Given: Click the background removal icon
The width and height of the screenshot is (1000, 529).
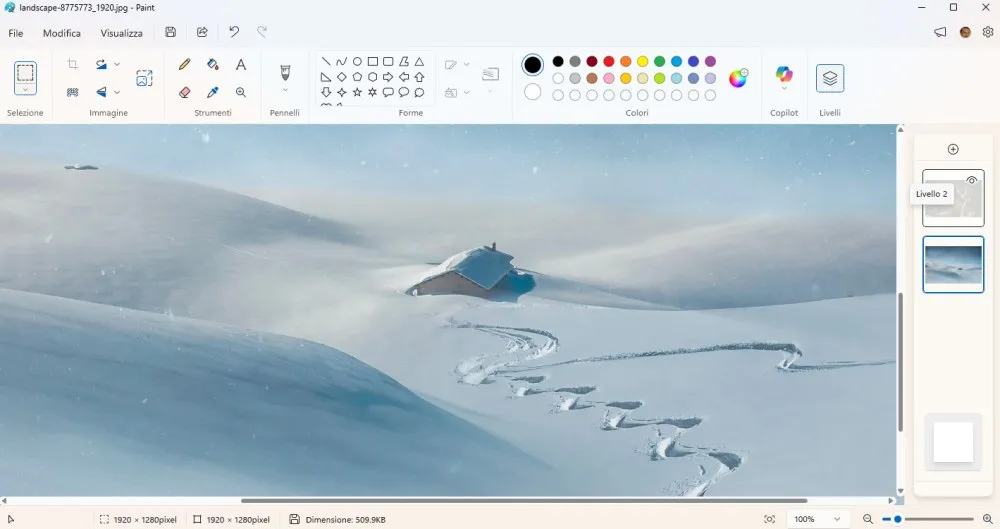Looking at the screenshot, I should pos(73,92).
